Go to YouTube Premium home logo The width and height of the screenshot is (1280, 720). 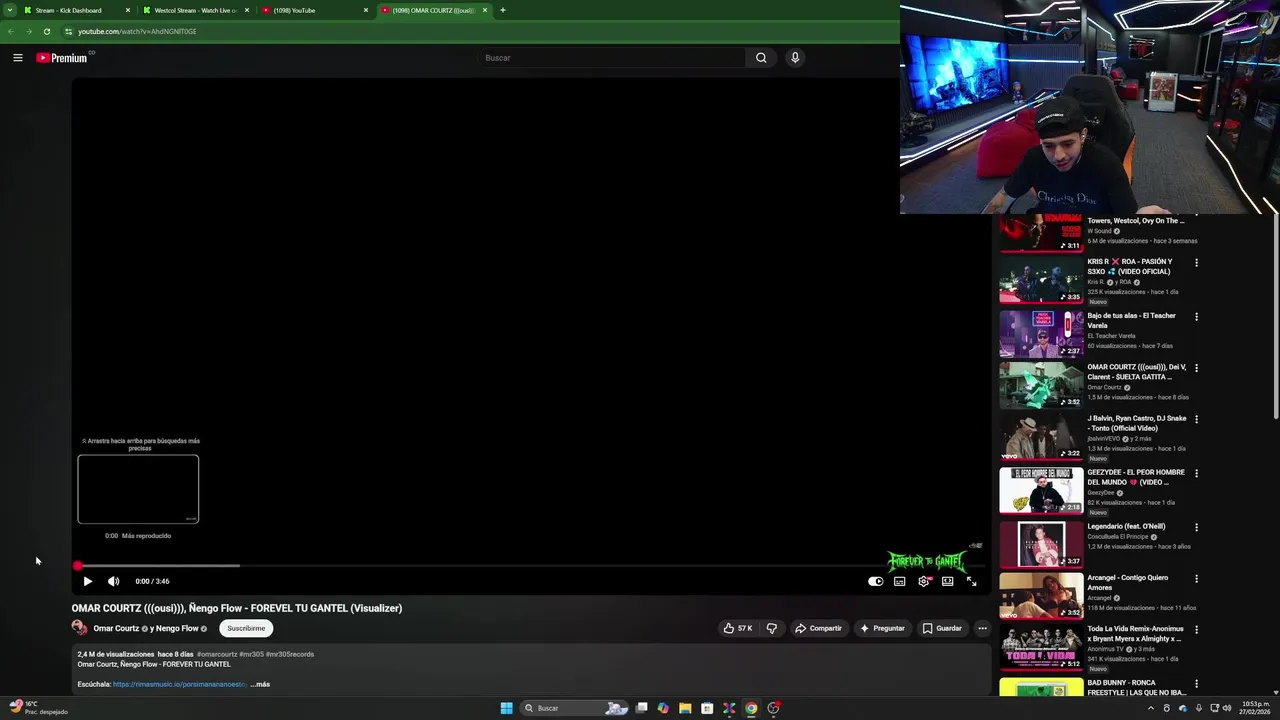[x=62, y=58]
